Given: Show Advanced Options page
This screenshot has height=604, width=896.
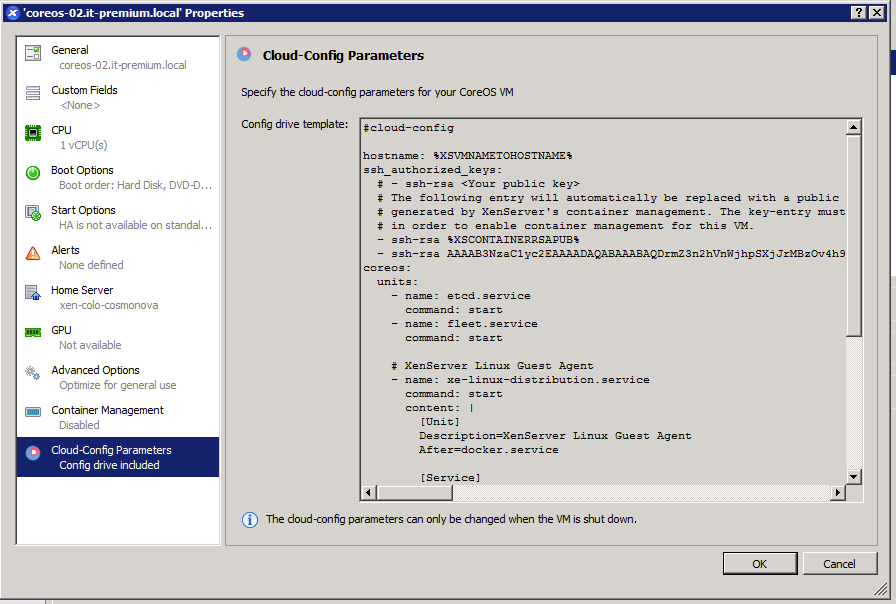Looking at the screenshot, I should coord(118,377).
